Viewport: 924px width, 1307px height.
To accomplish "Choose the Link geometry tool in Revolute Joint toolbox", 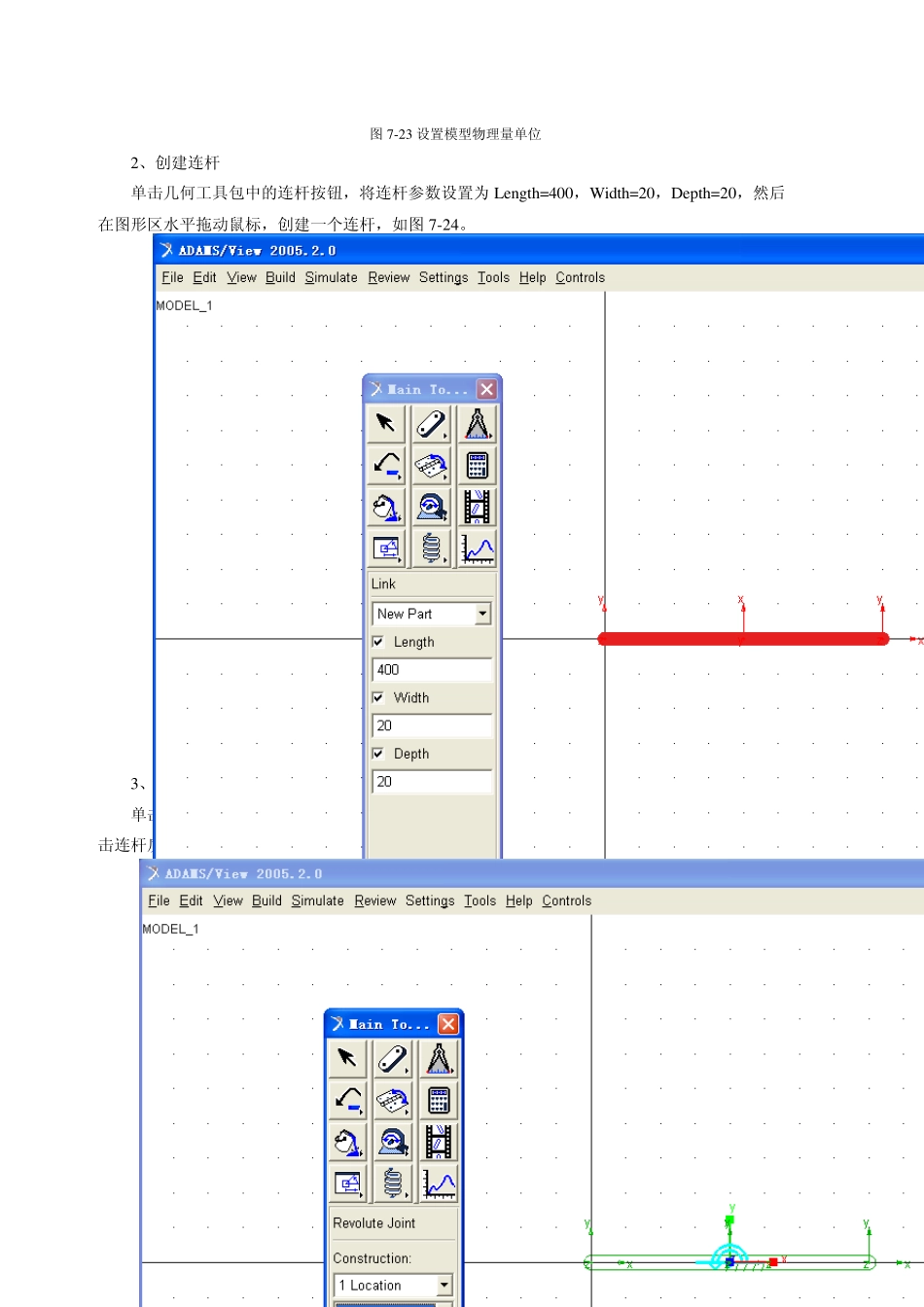I will tap(393, 1059).
